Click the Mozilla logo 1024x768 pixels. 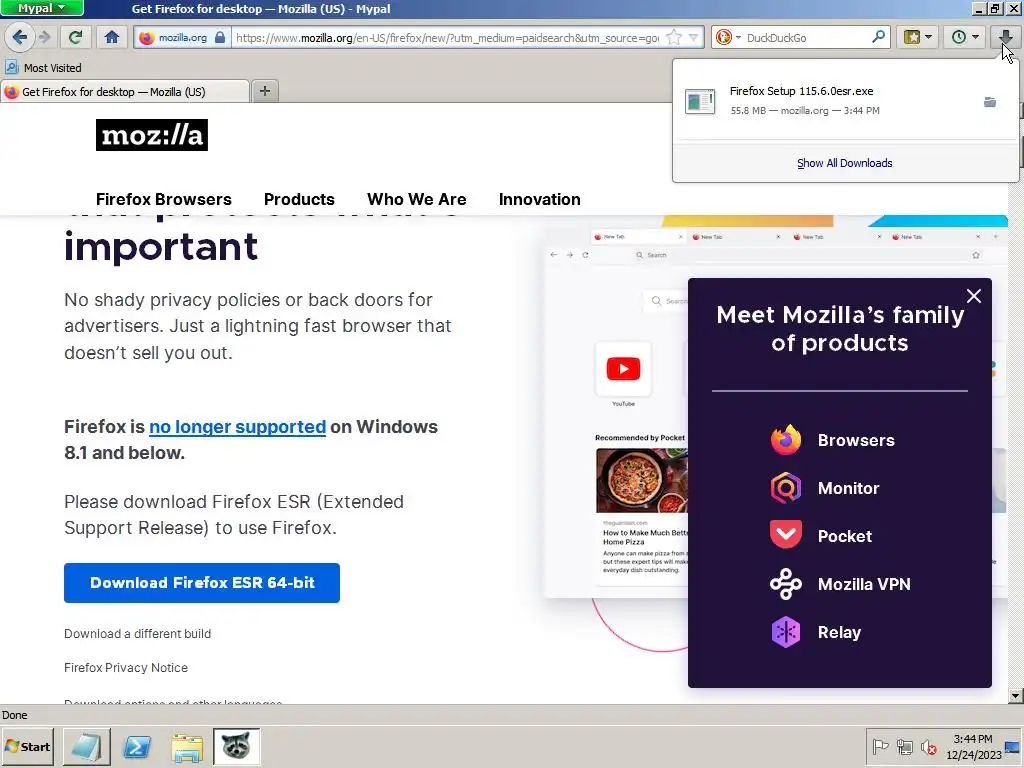coord(152,135)
